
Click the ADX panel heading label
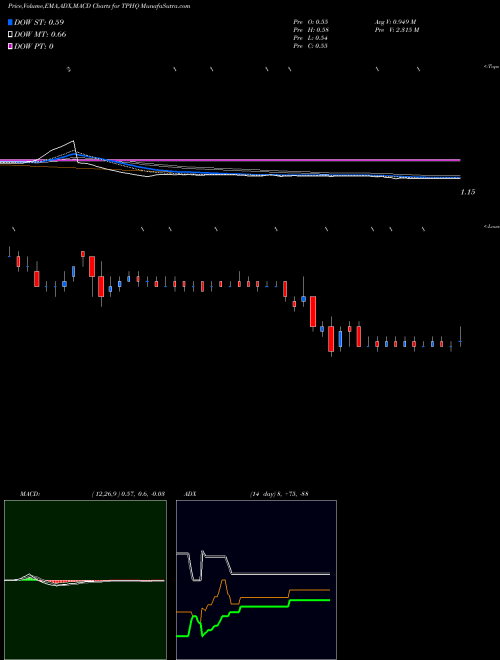click(x=190, y=493)
